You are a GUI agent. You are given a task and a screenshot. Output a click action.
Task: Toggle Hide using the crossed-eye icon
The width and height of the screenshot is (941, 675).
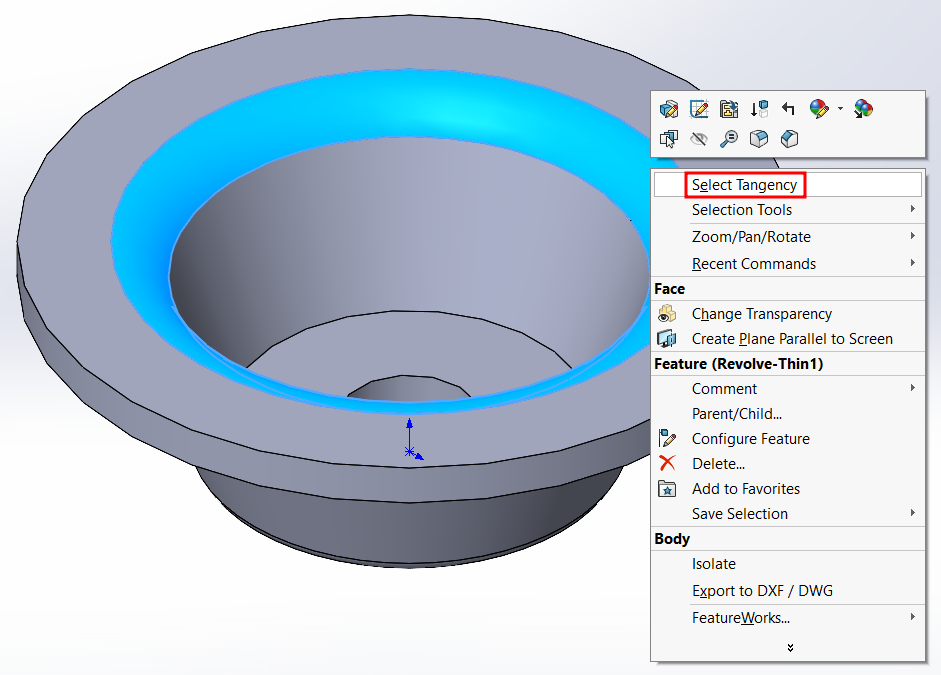click(699, 139)
